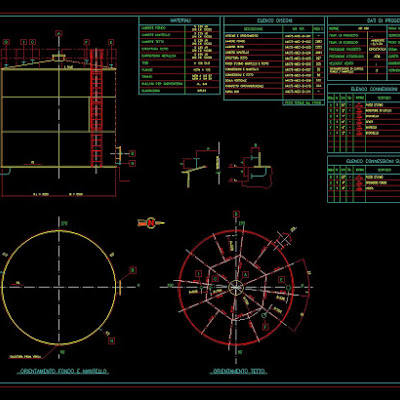Select the ORIENTAMENTO TETTO title
Viewport: 400px width, 400px height.
click(238, 371)
